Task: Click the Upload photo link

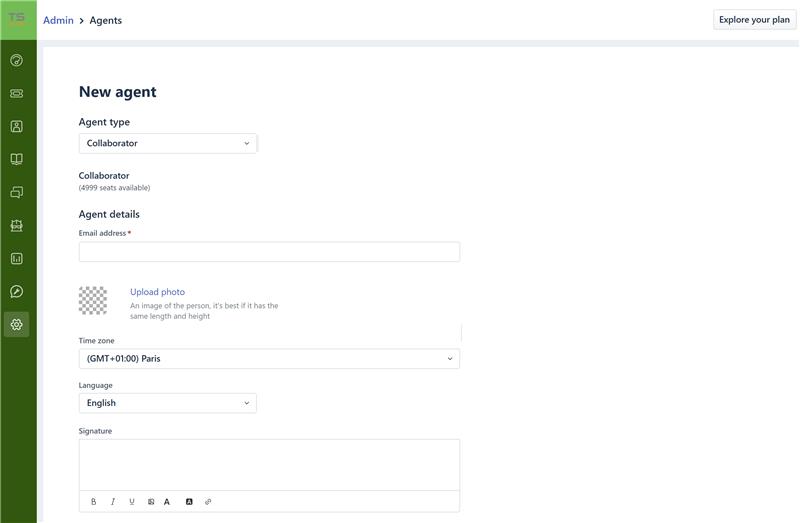Action: tap(157, 292)
